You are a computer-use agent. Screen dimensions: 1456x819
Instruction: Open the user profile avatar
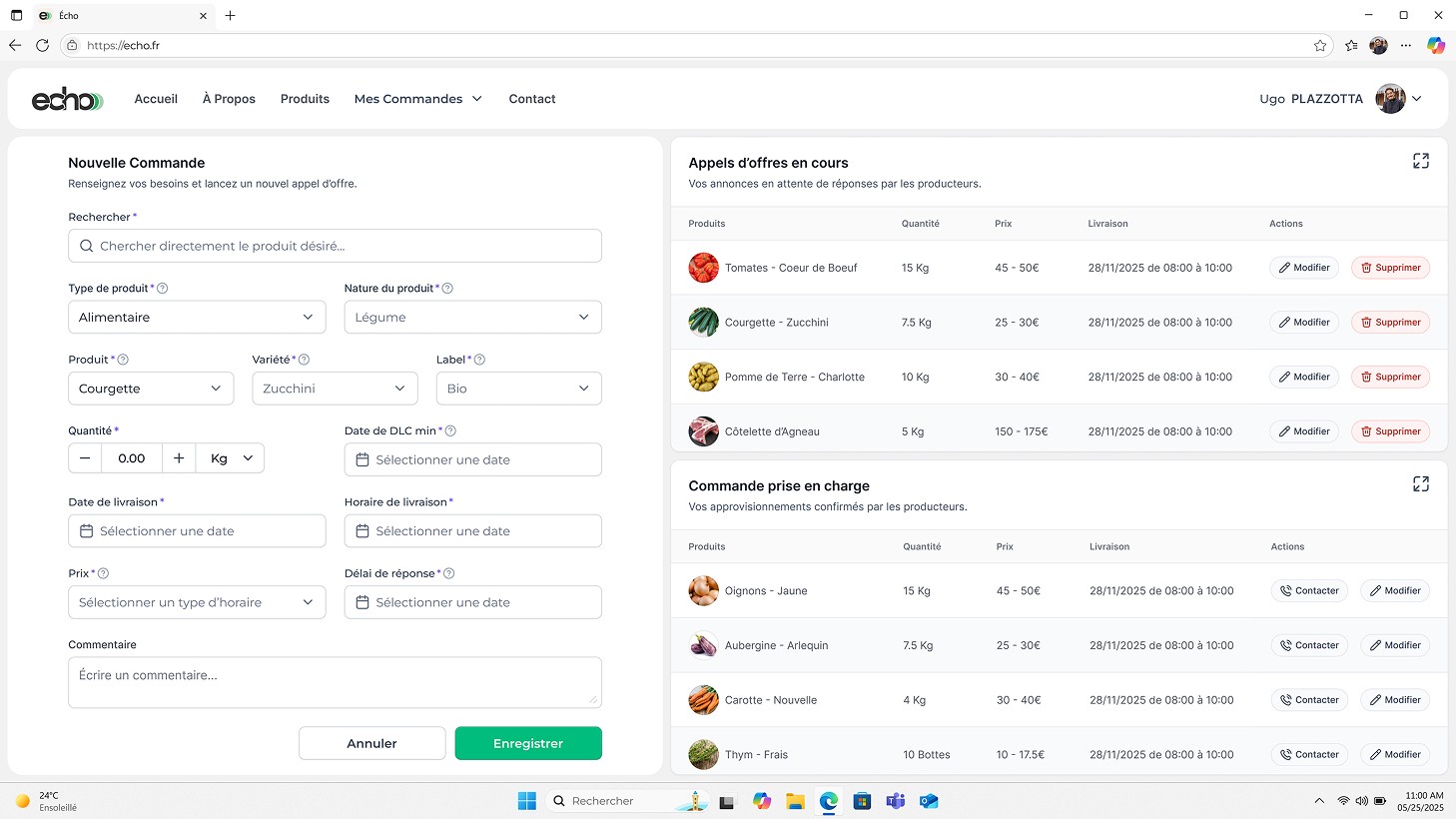[1390, 99]
